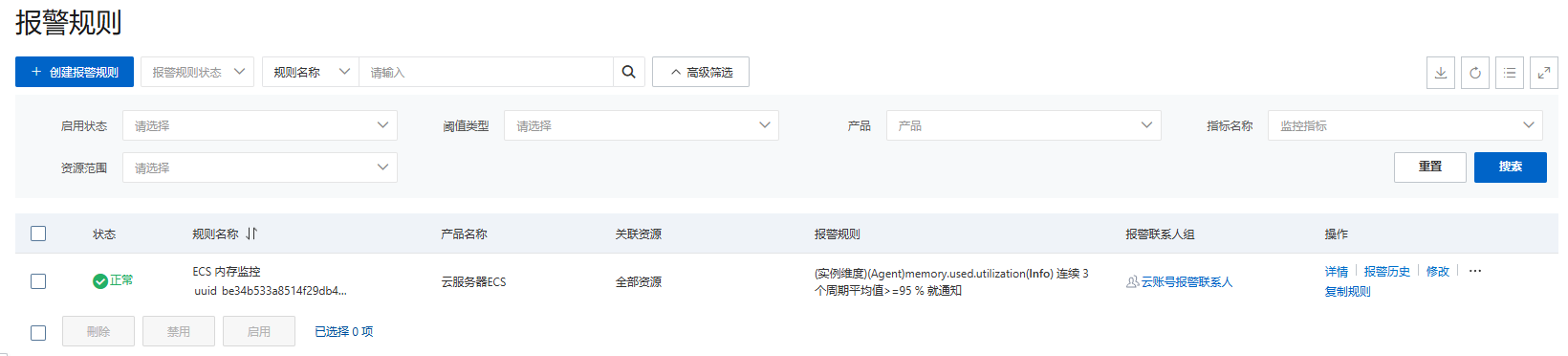Viewport: 1568px width, 356px height.
Task: Click the 云账号报警联系人 contact group icon
Action: point(1132,282)
